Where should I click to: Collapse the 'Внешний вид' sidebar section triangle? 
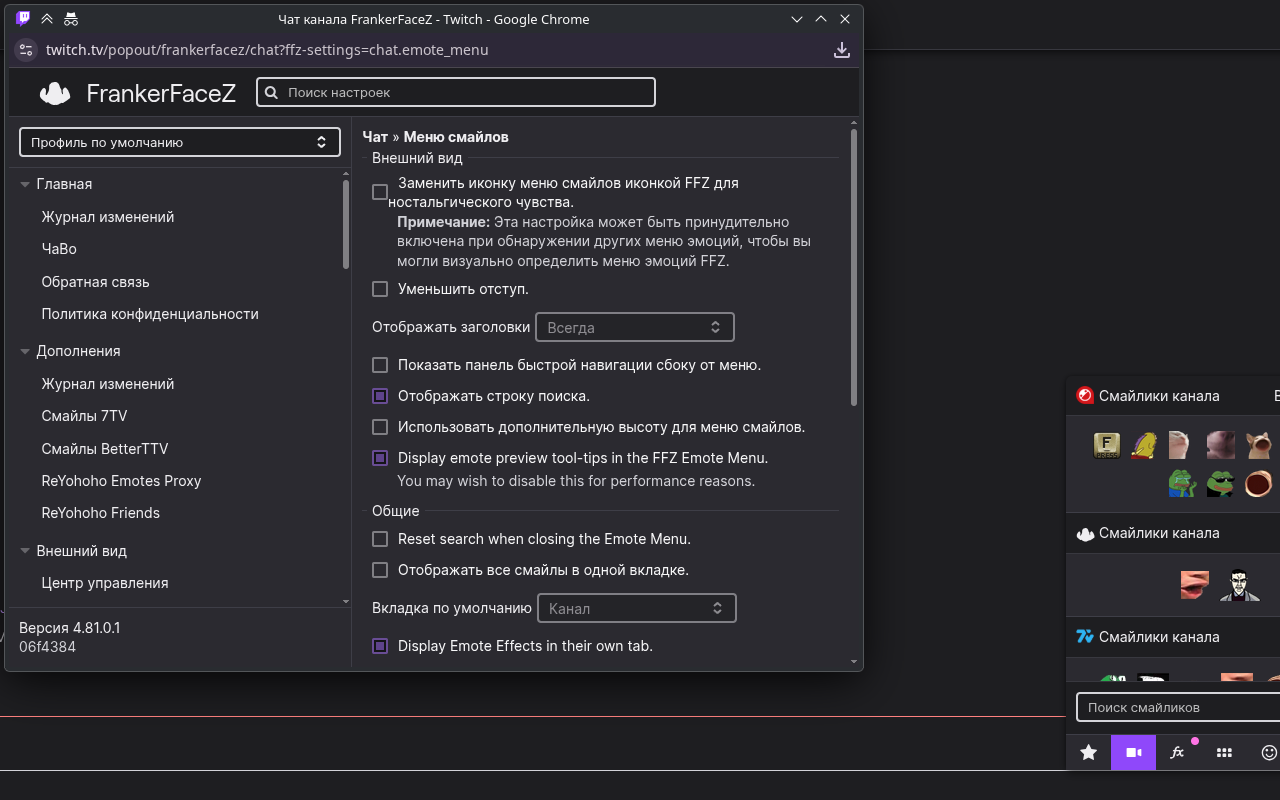(x=25, y=551)
